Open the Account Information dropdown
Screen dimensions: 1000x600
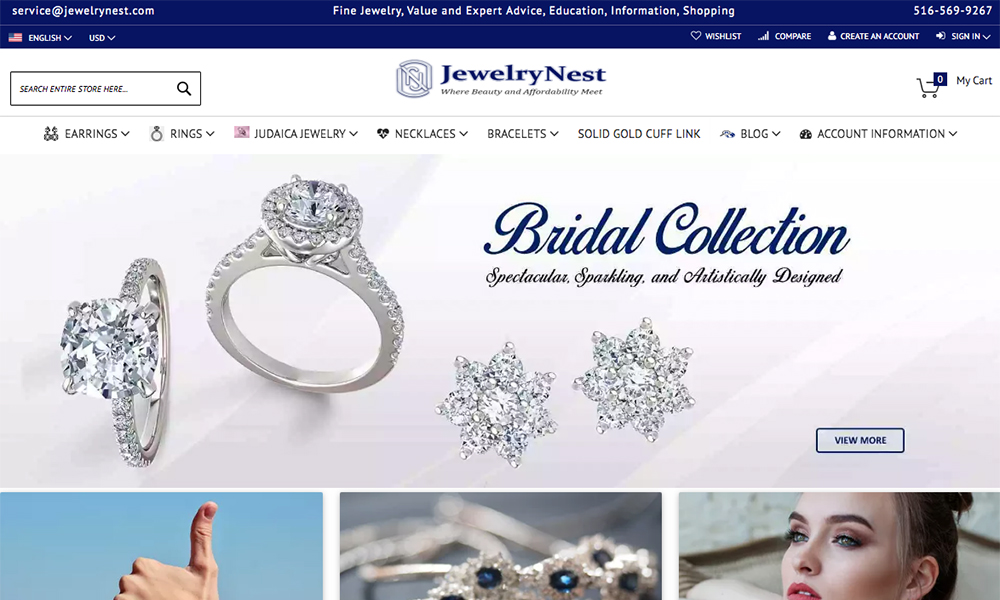pyautogui.click(x=878, y=133)
